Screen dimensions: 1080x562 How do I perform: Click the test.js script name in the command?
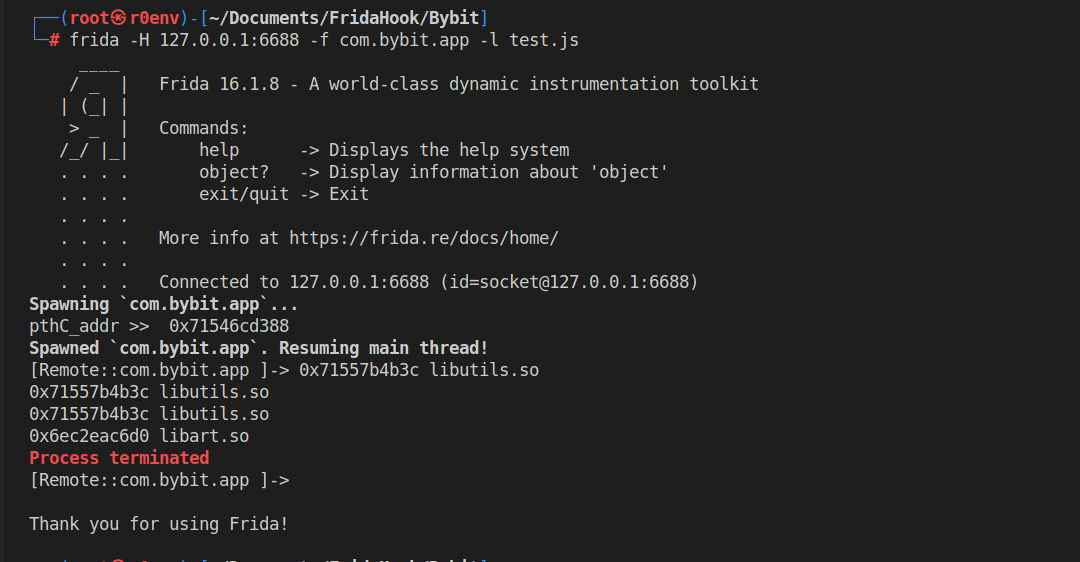pos(544,40)
